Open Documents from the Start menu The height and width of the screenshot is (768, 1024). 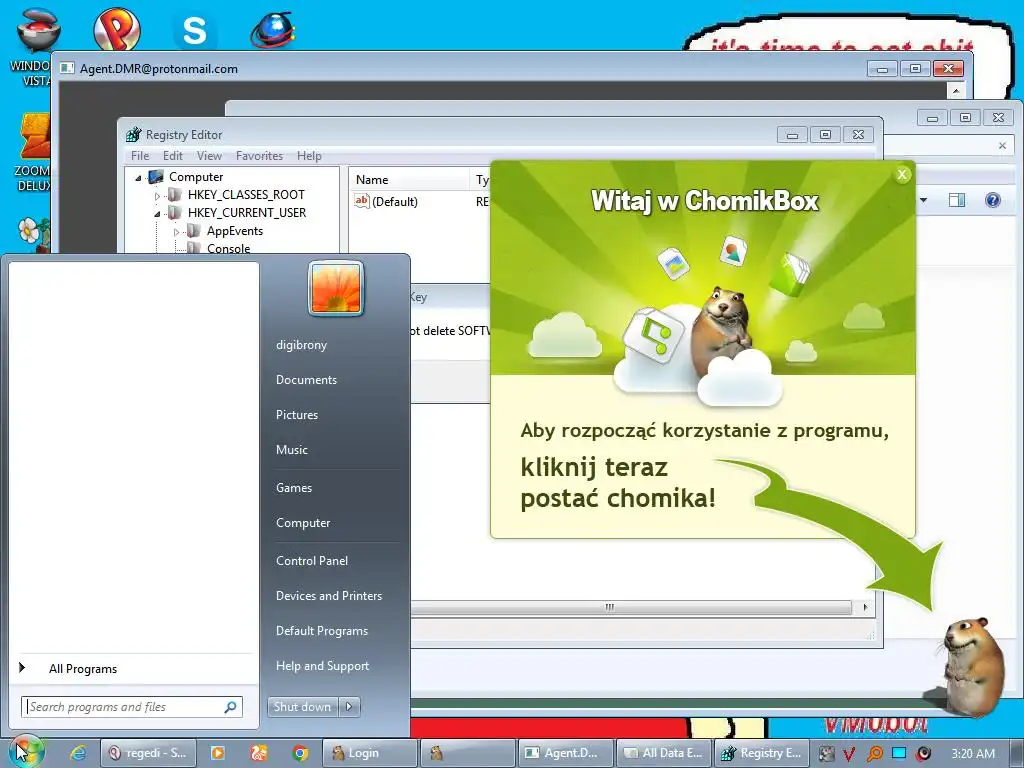[x=306, y=380]
